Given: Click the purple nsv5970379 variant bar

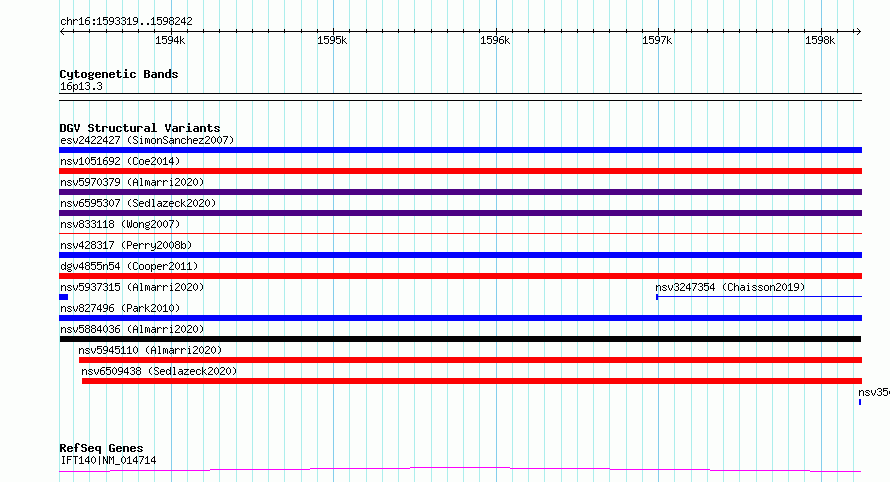Looking at the screenshot, I should 460,192.
